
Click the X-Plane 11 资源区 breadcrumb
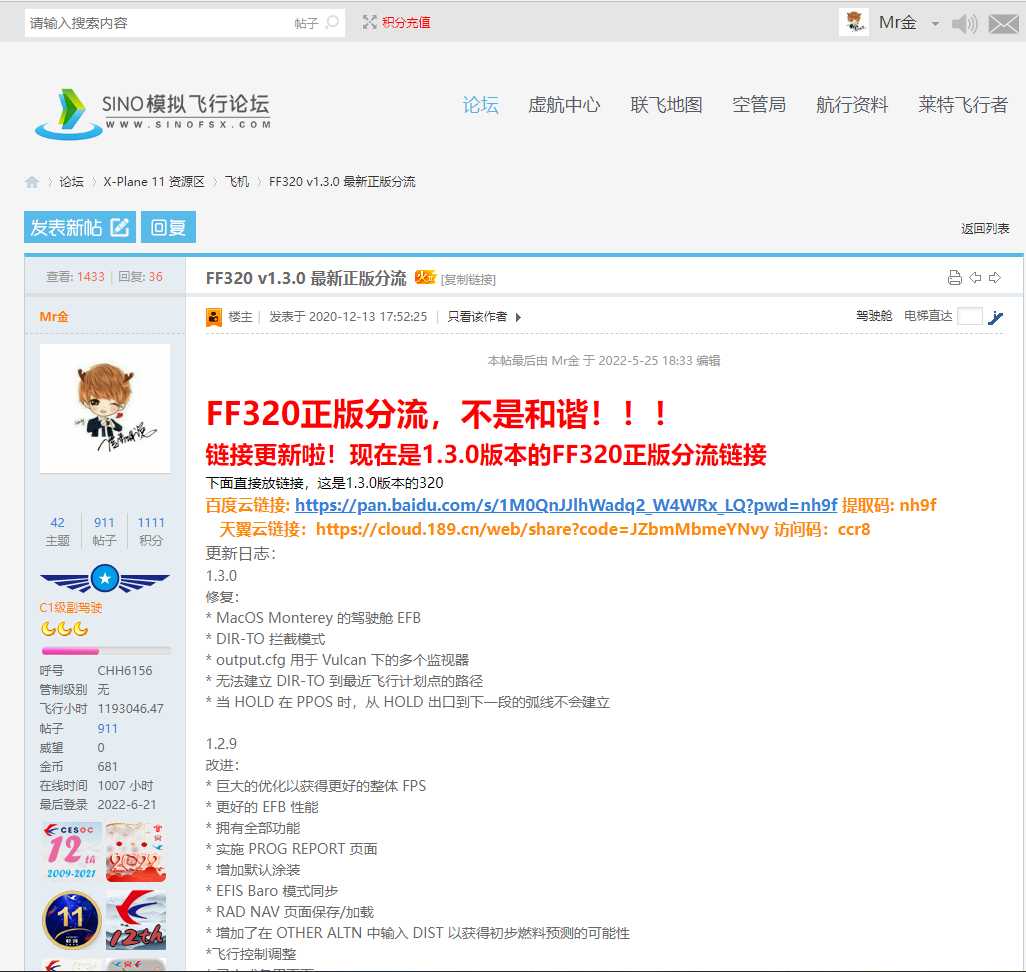(x=154, y=182)
